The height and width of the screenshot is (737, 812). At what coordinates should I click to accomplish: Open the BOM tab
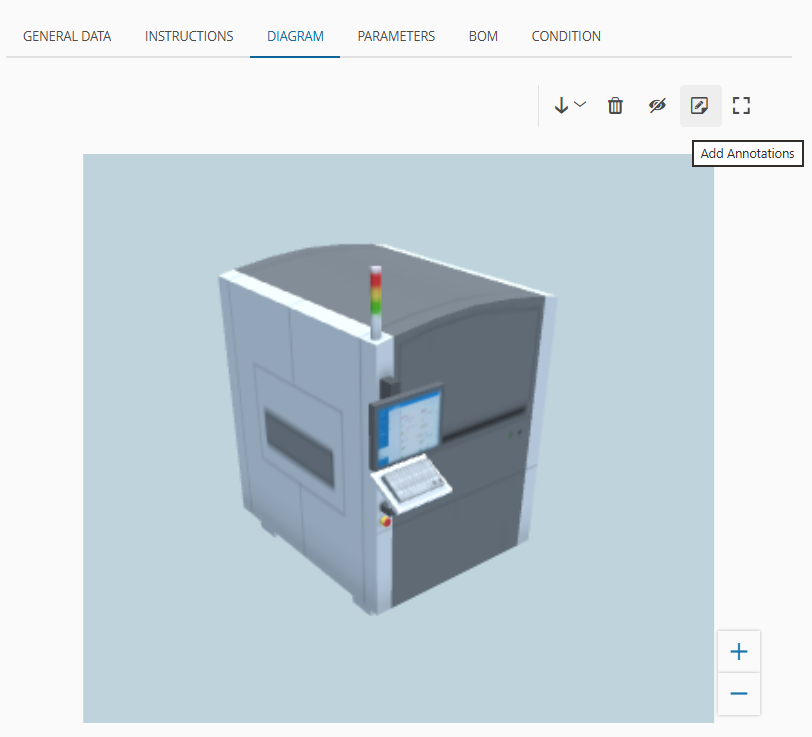point(483,36)
